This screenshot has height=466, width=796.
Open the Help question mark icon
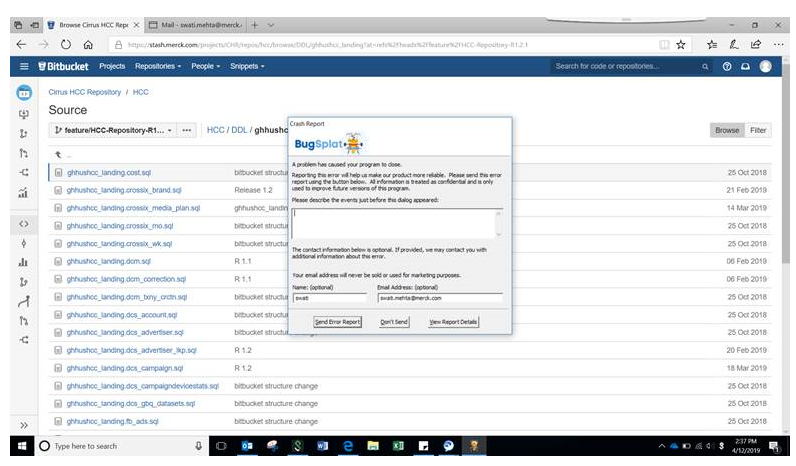(727, 66)
